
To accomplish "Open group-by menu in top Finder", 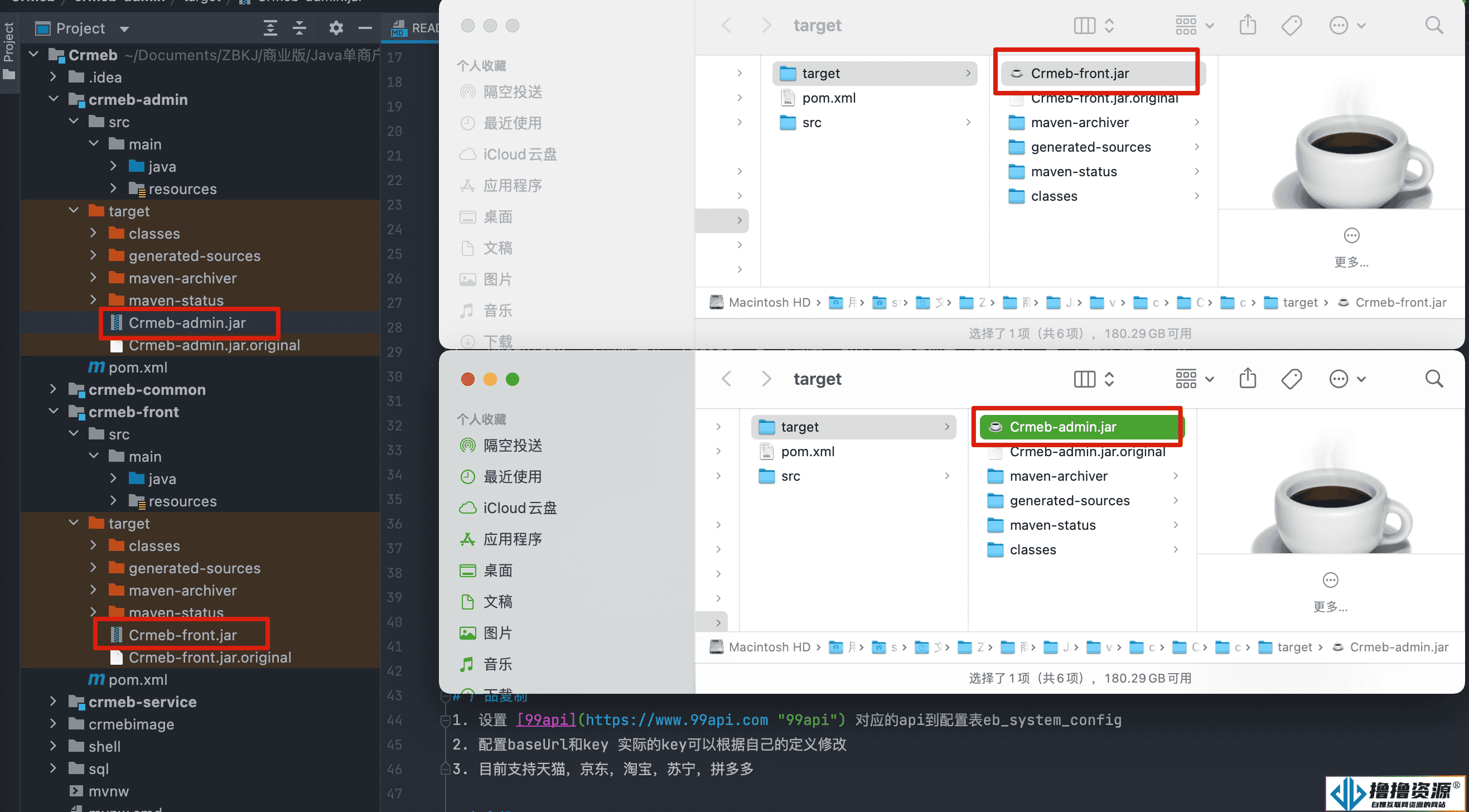I will [1194, 25].
